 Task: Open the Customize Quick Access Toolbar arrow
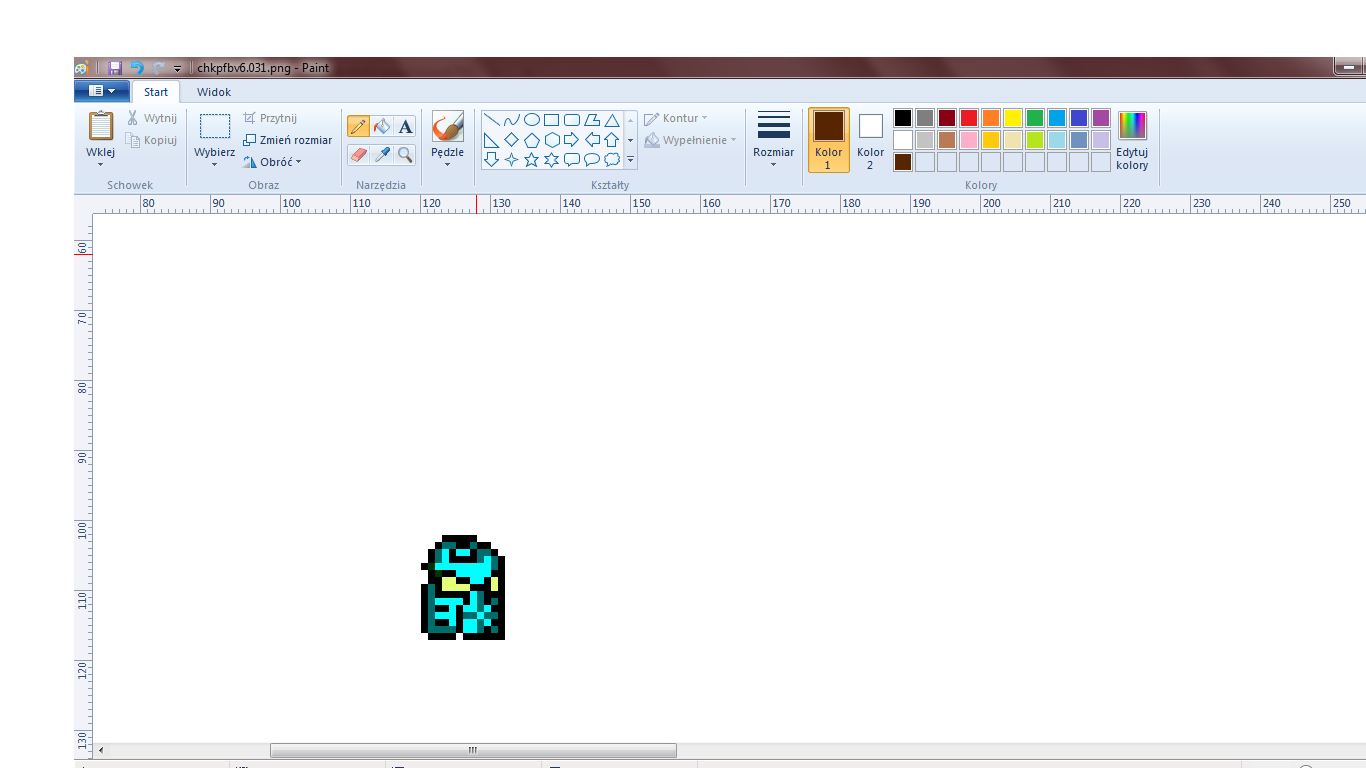177,68
